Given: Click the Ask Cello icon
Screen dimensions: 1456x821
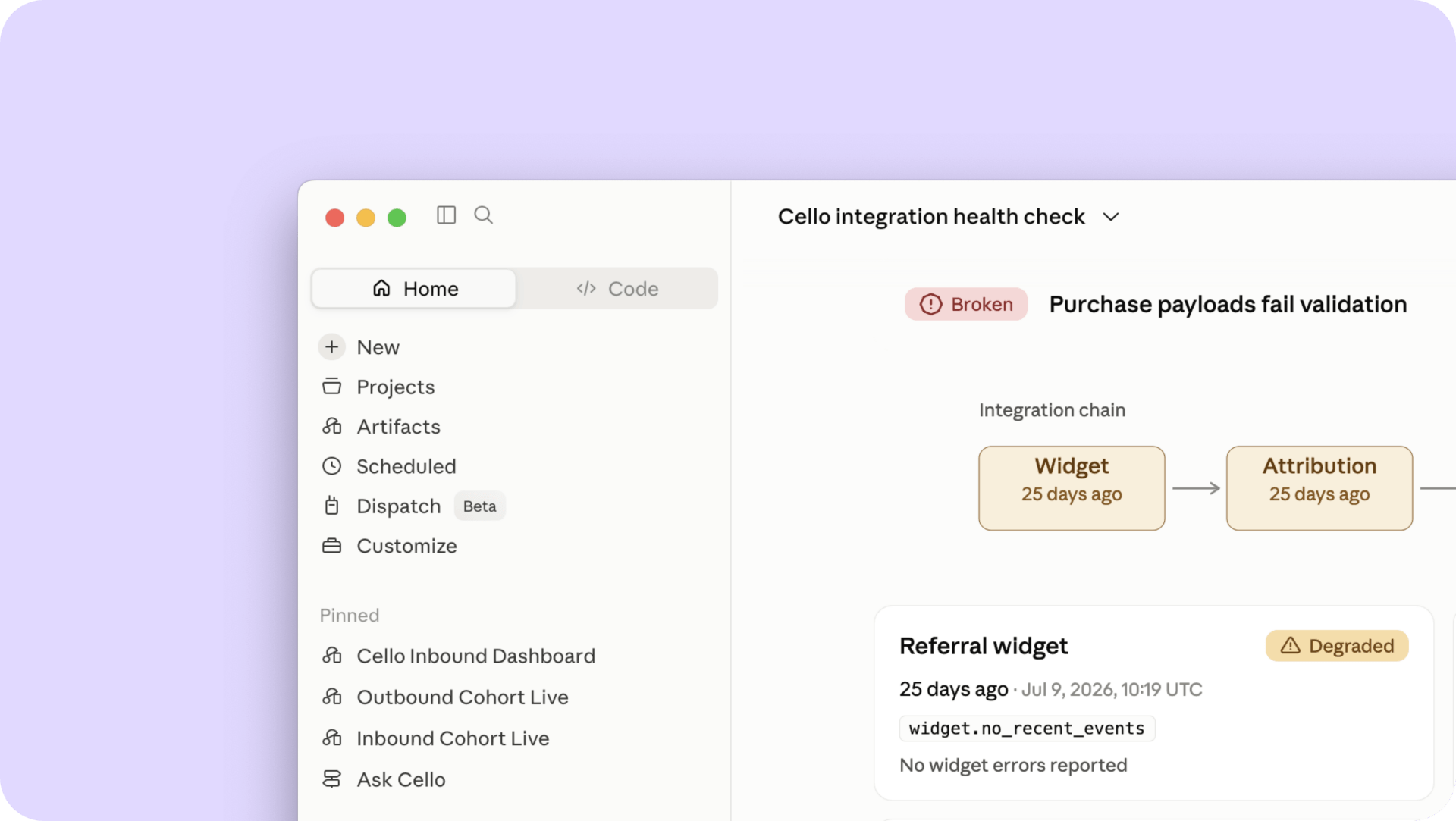Looking at the screenshot, I should point(331,779).
